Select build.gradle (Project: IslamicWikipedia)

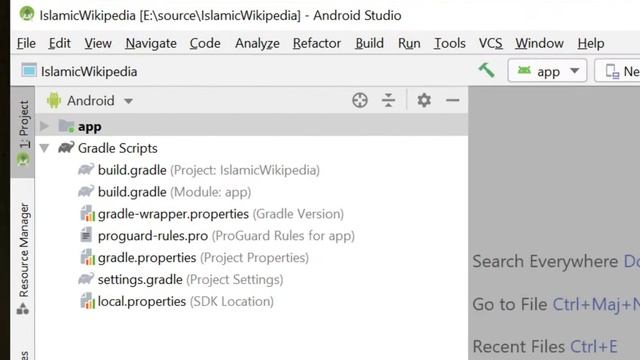tap(209, 170)
